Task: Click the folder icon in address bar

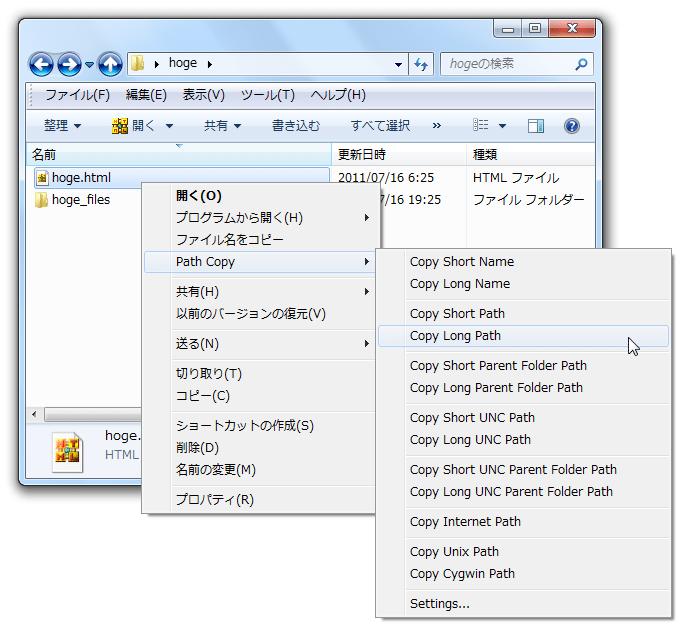Action: coord(138,63)
